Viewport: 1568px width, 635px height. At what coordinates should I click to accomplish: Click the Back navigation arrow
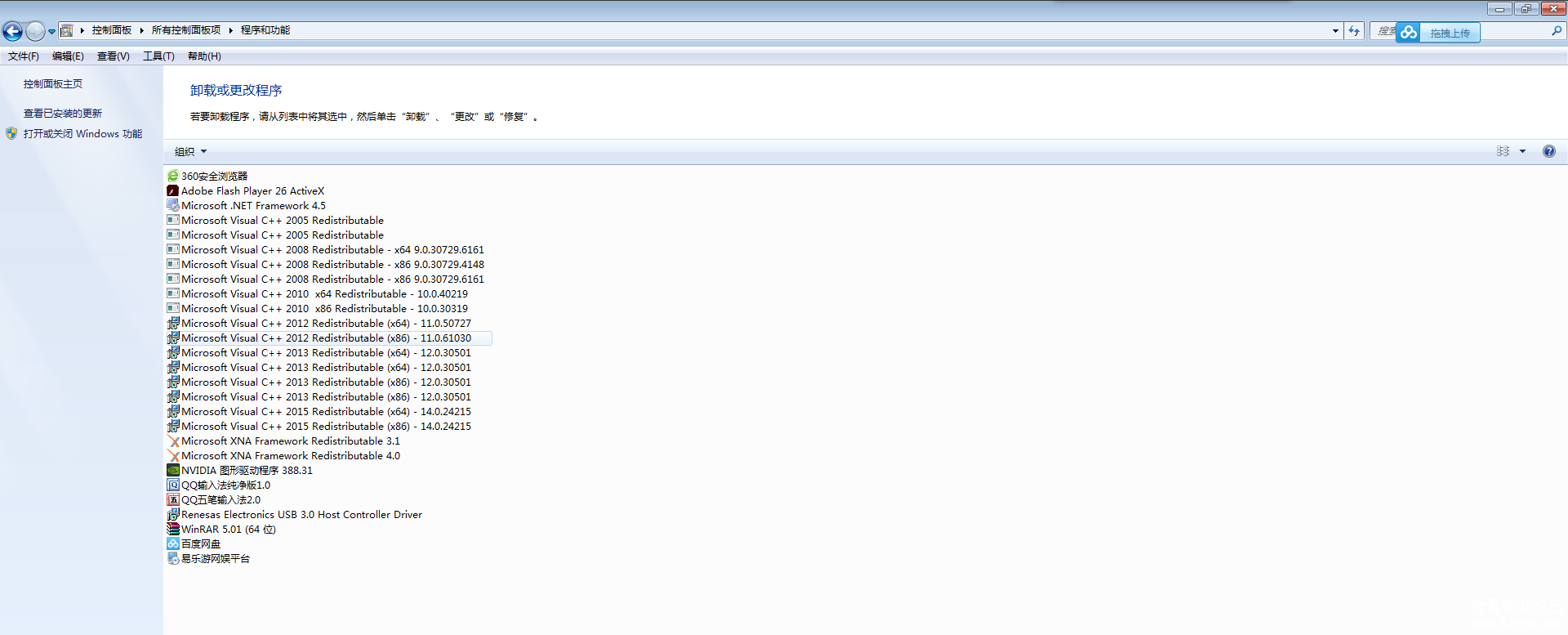pyautogui.click(x=12, y=31)
